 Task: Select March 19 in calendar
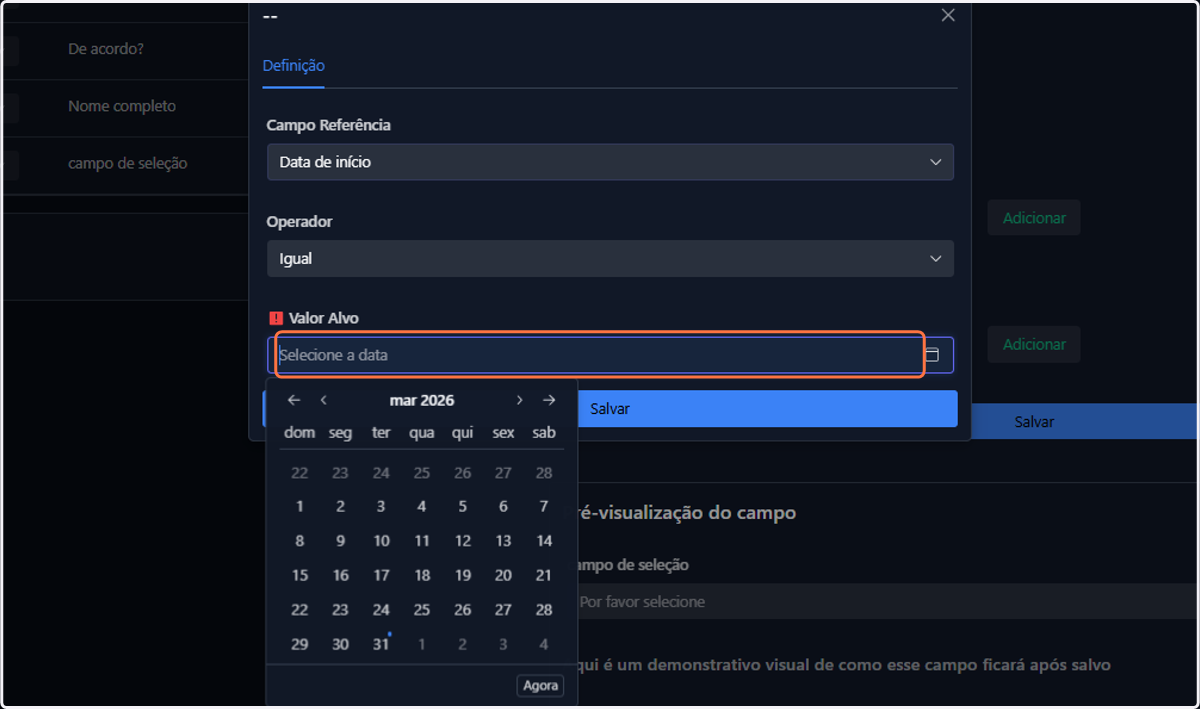(462, 575)
